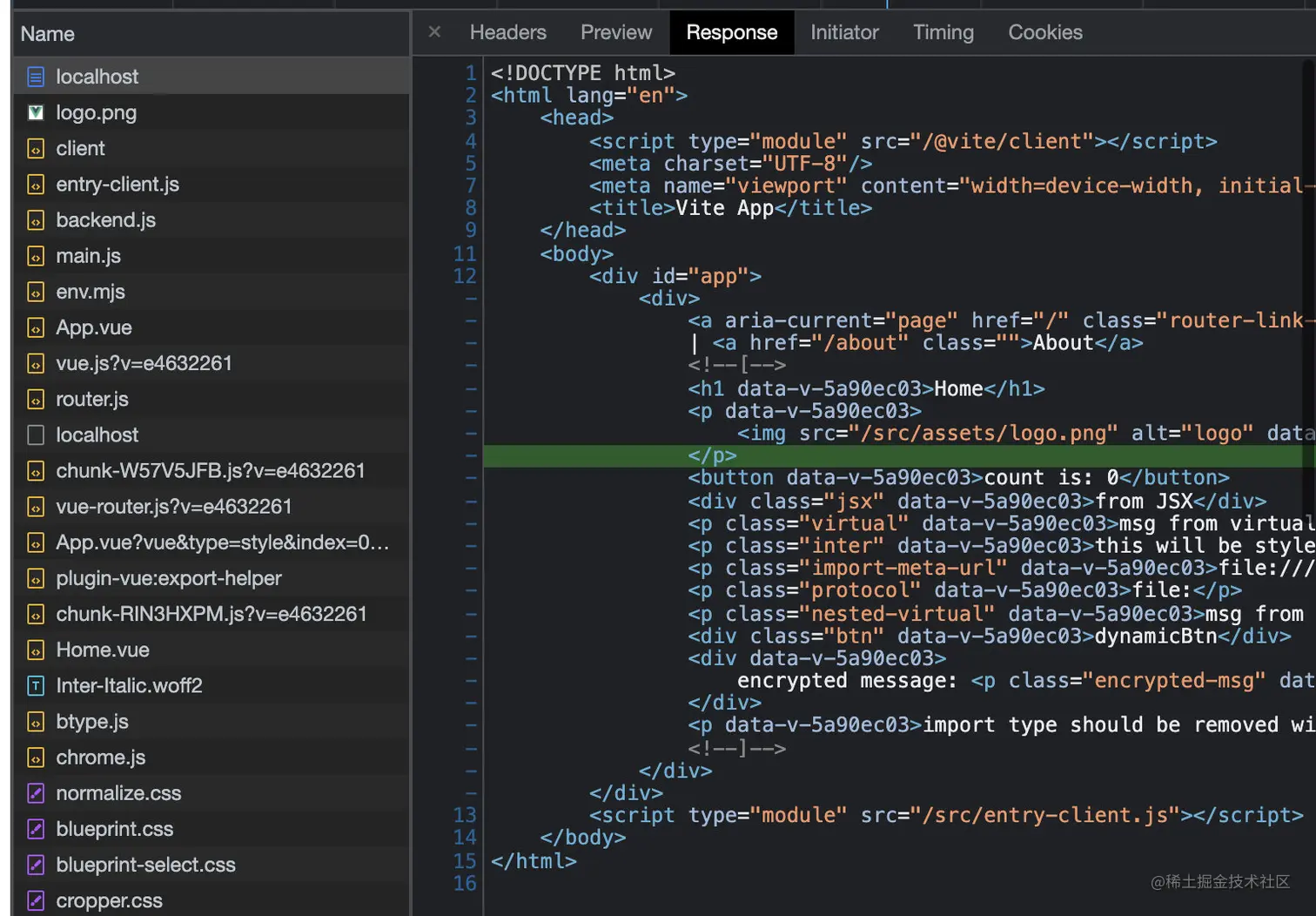Click line number 12 in the response gutter
Viewport: 1316px width, 916px height.
(x=465, y=276)
